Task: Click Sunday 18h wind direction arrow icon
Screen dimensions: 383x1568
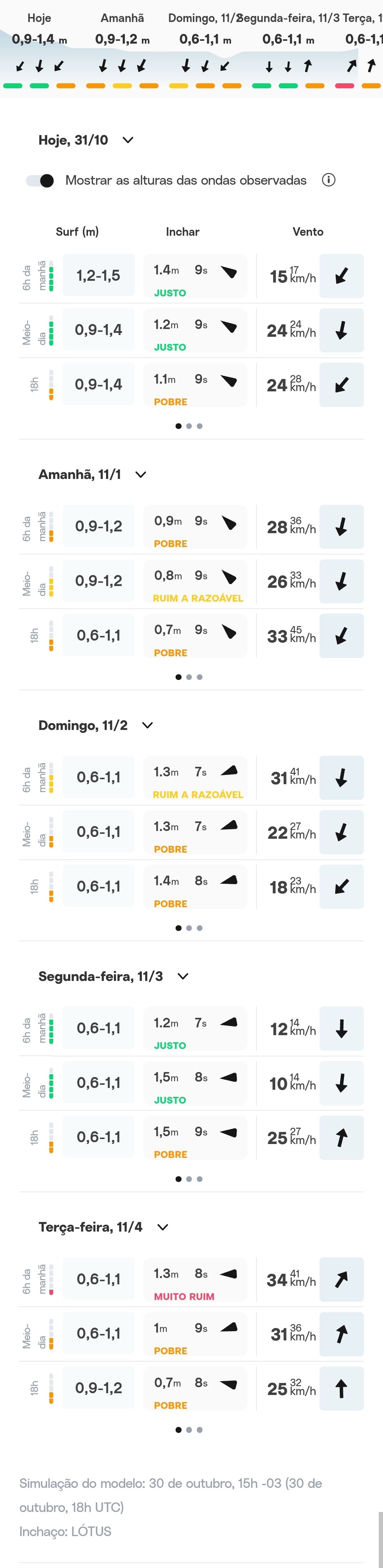Action: 342,887
